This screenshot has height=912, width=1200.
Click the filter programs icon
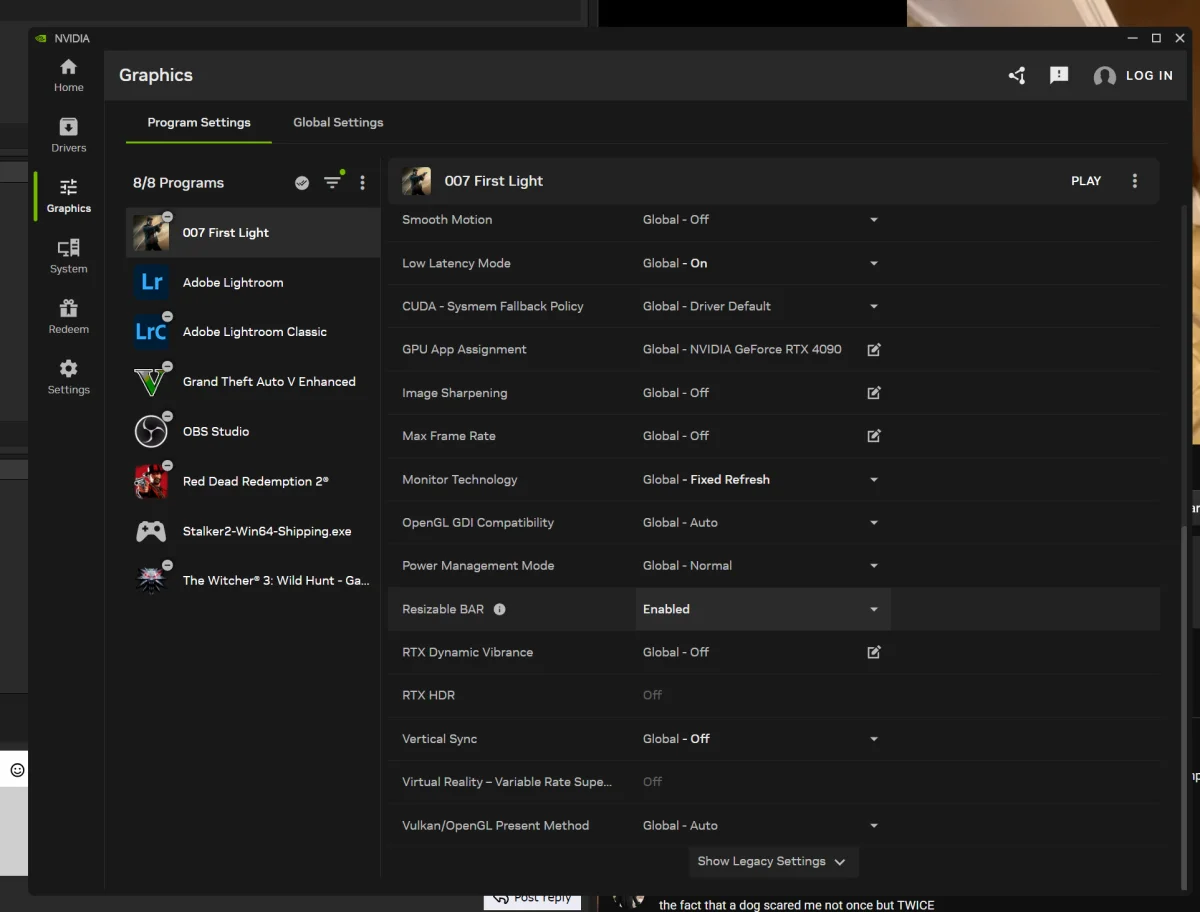(x=332, y=183)
